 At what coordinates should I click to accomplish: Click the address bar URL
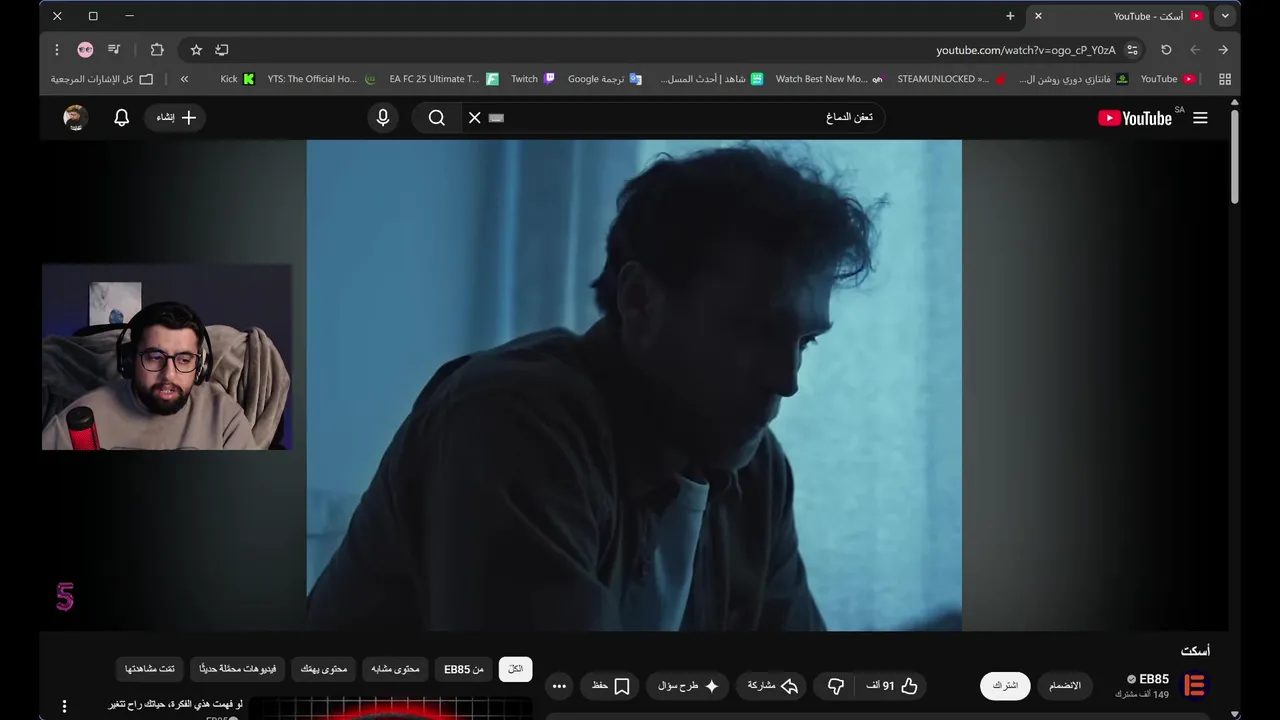(x=1025, y=50)
